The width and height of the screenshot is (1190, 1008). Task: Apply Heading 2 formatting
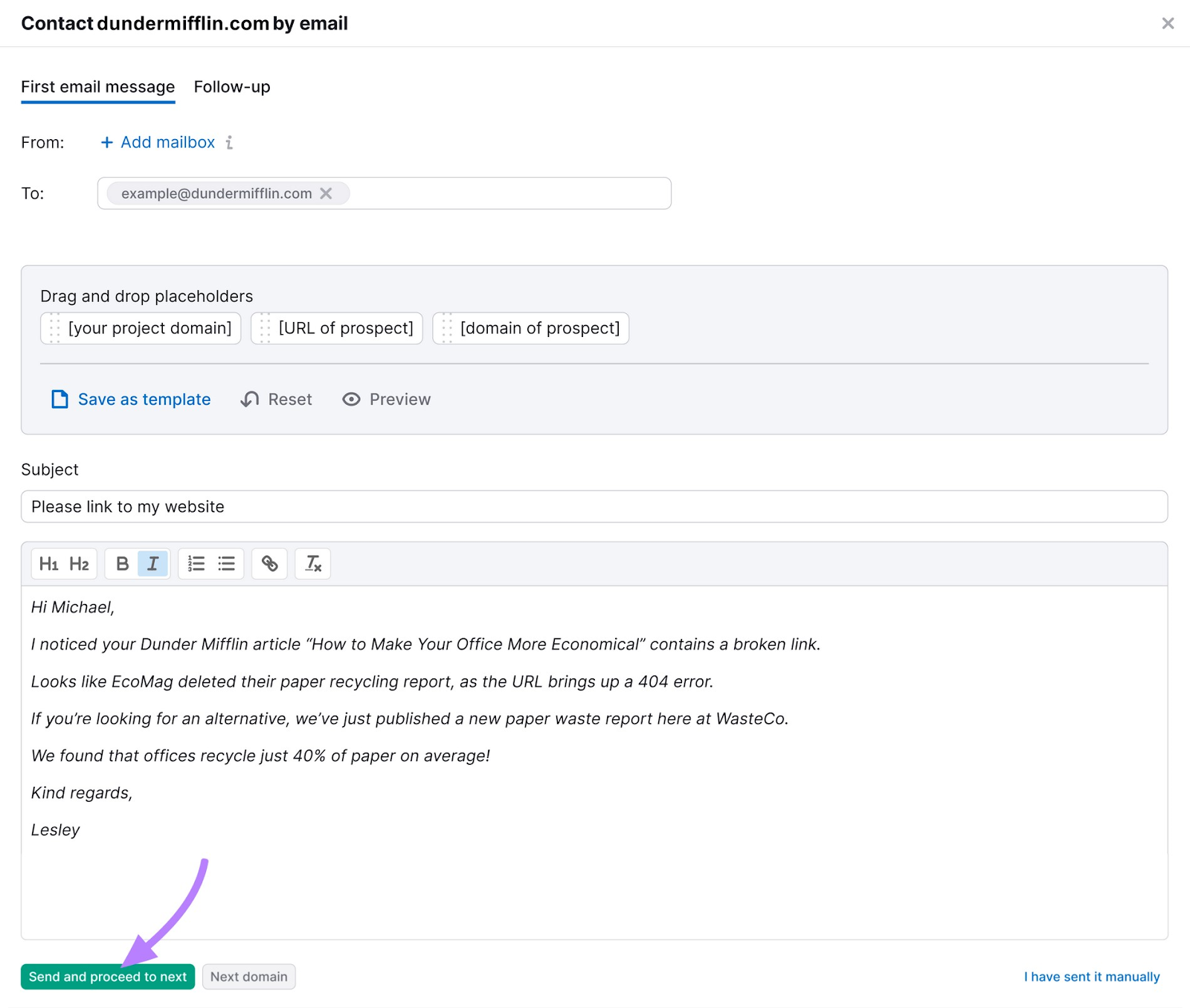(79, 564)
